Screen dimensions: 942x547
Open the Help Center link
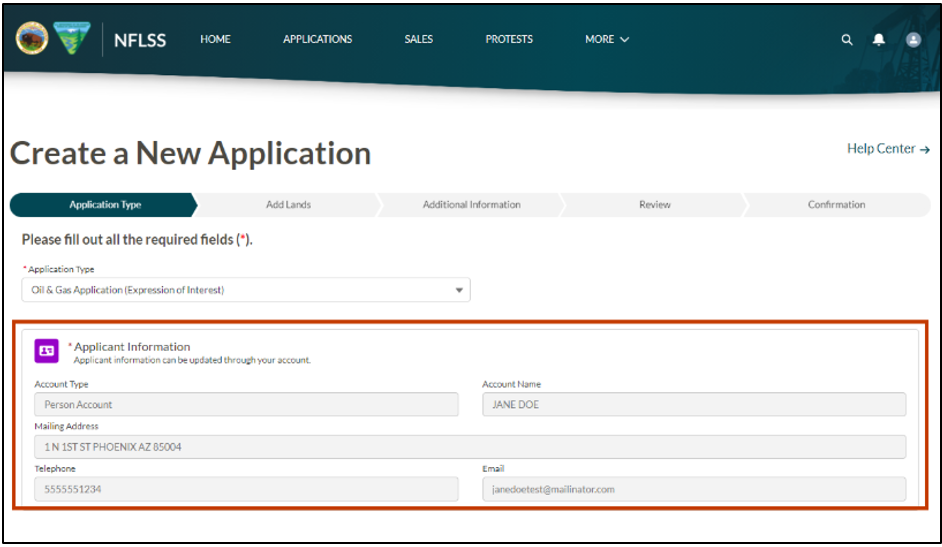[x=889, y=148]
